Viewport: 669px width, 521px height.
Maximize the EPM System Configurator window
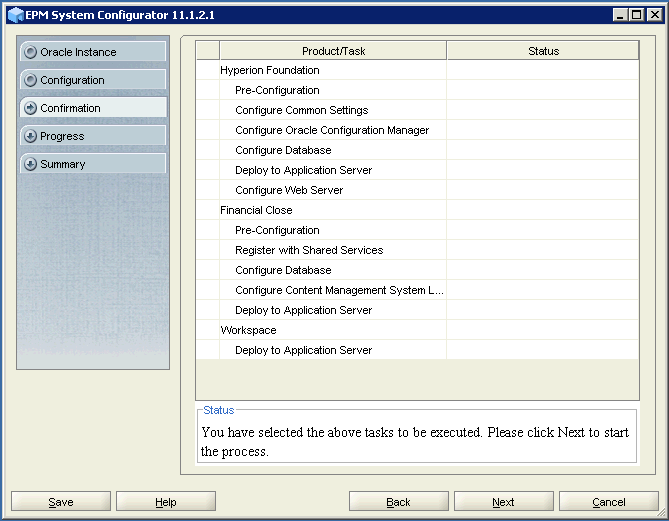[x=636, y=15]
